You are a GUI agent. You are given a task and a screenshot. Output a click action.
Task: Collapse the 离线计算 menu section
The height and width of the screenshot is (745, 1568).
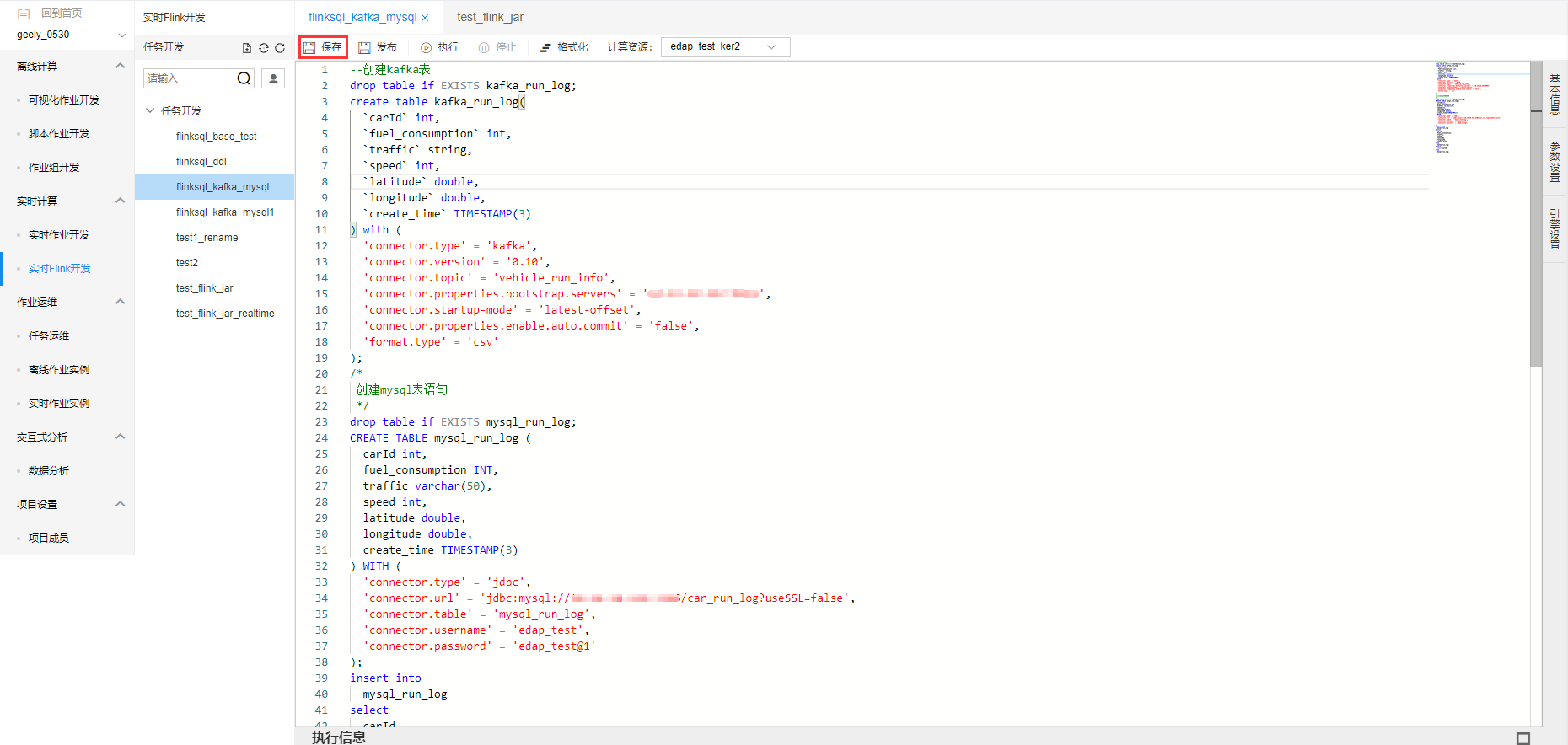coord(120,66)
